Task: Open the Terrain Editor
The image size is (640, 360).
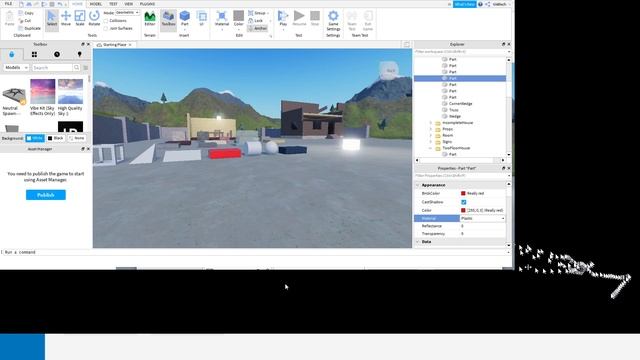Action: [x=150, y=18]
